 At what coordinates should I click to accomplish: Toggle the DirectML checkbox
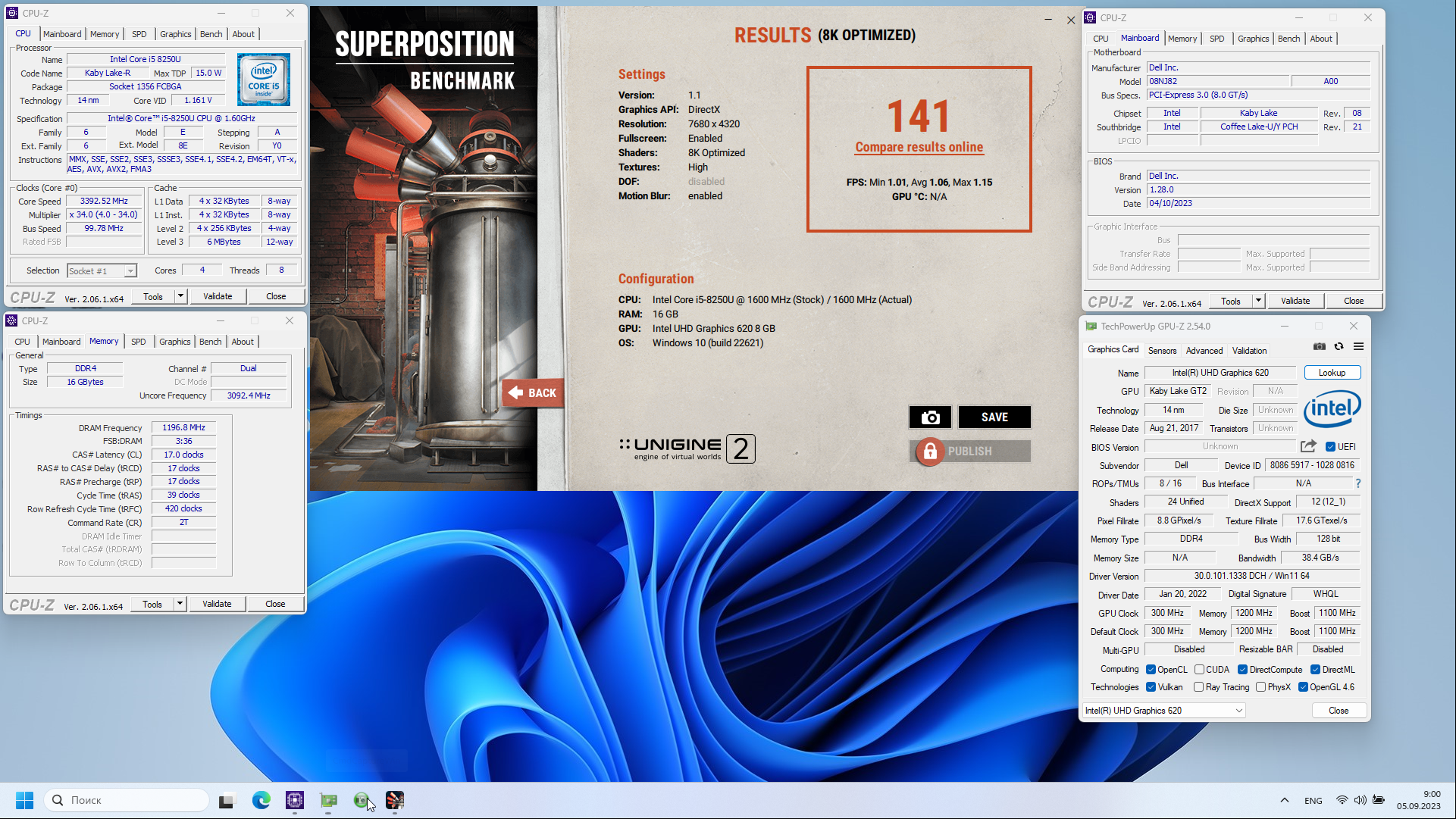1315,670
